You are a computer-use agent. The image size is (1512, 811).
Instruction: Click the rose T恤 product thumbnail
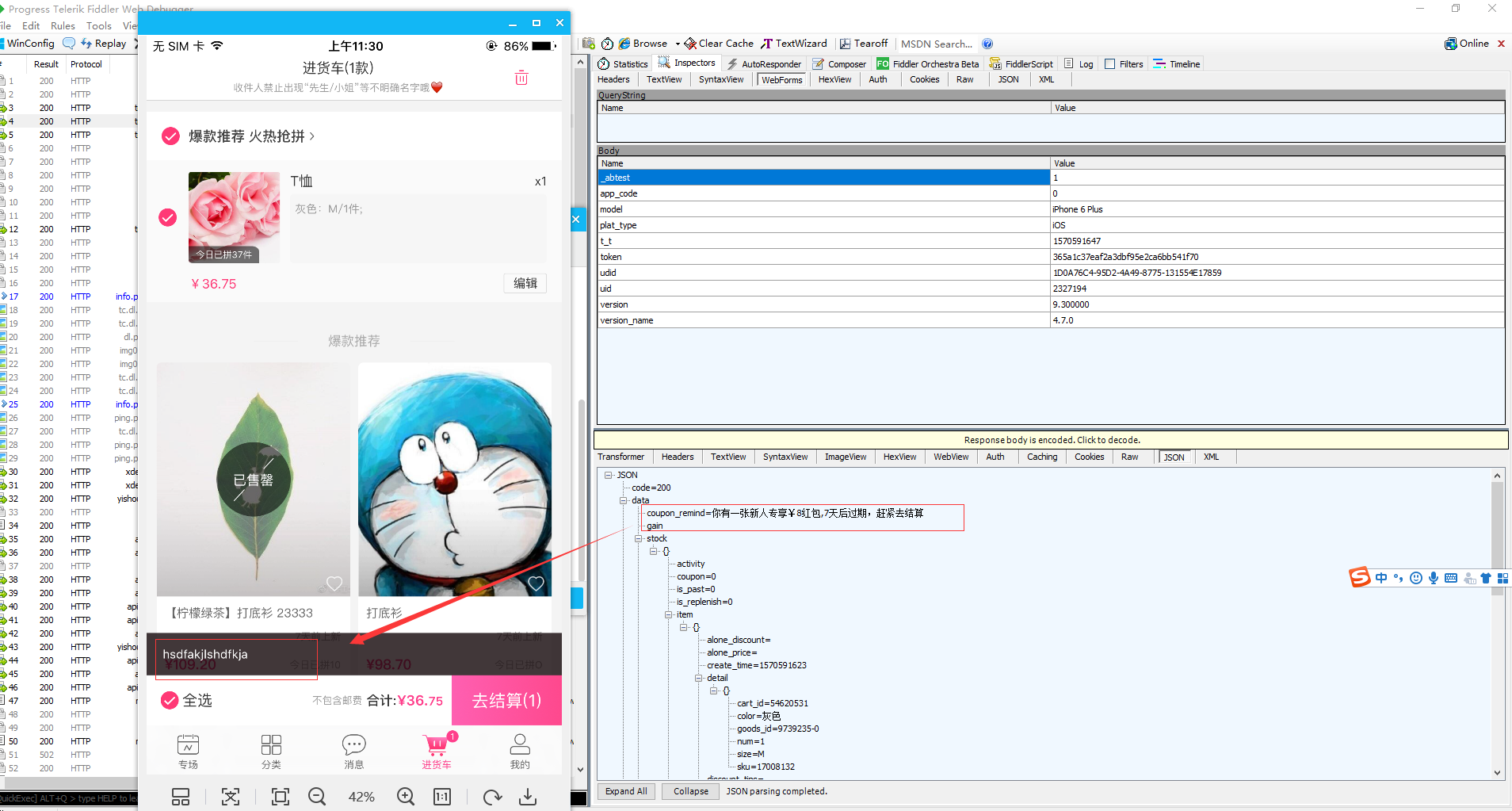[234, 217]
